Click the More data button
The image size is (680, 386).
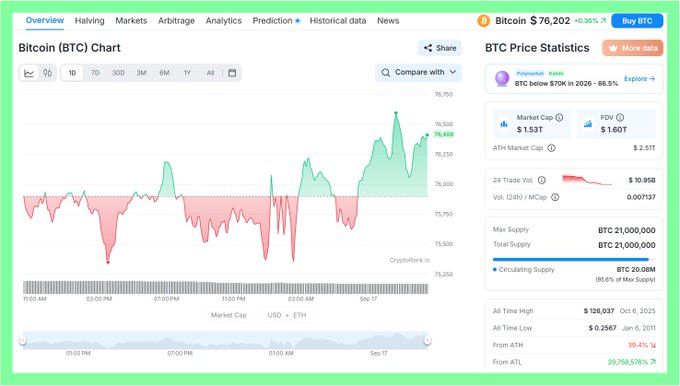(633, 48)
